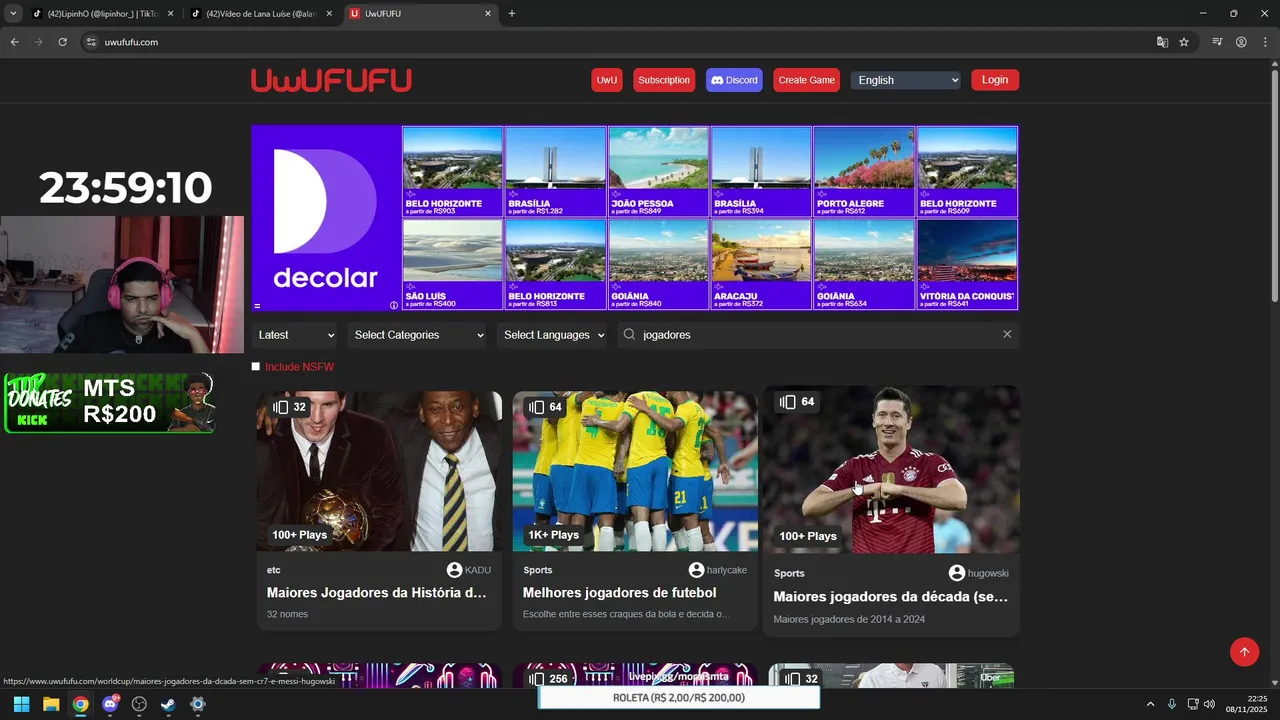The width and height of the screenshot is (1280, 720).
Task: Open the Discord button with logo
Action: [734, 80]
